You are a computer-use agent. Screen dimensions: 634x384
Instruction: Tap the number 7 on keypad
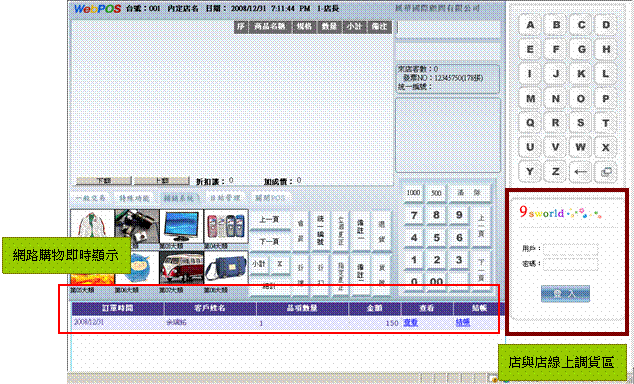pyautogui.click(x=414, y=215)
